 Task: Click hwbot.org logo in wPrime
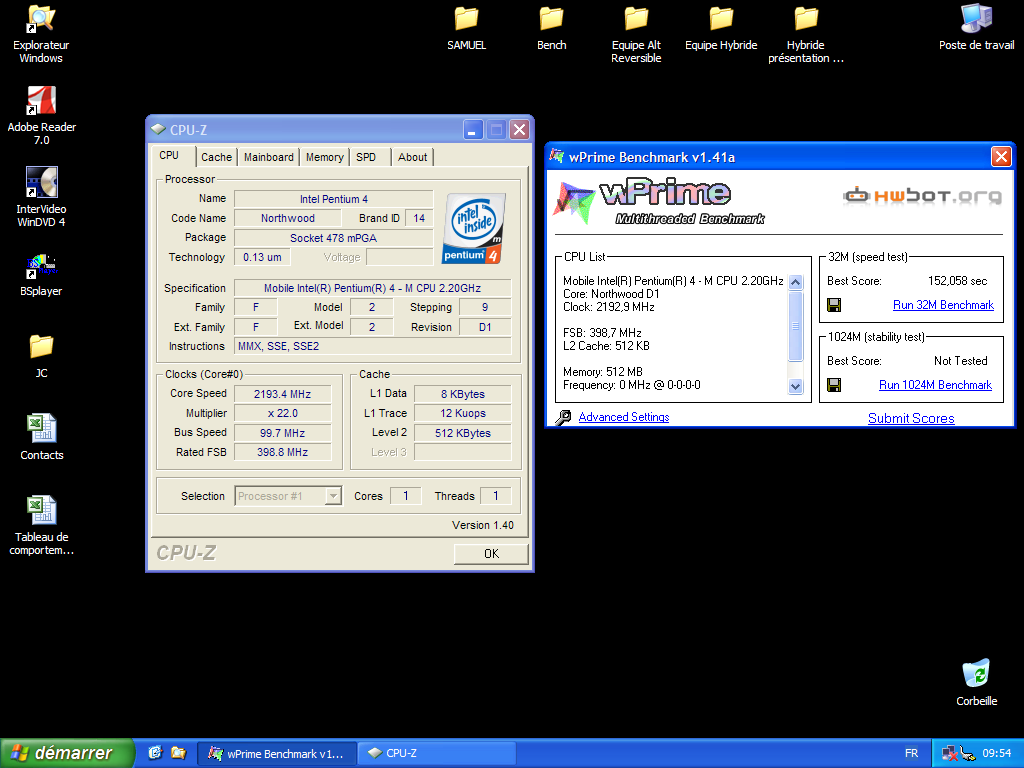tap(922, 195)
